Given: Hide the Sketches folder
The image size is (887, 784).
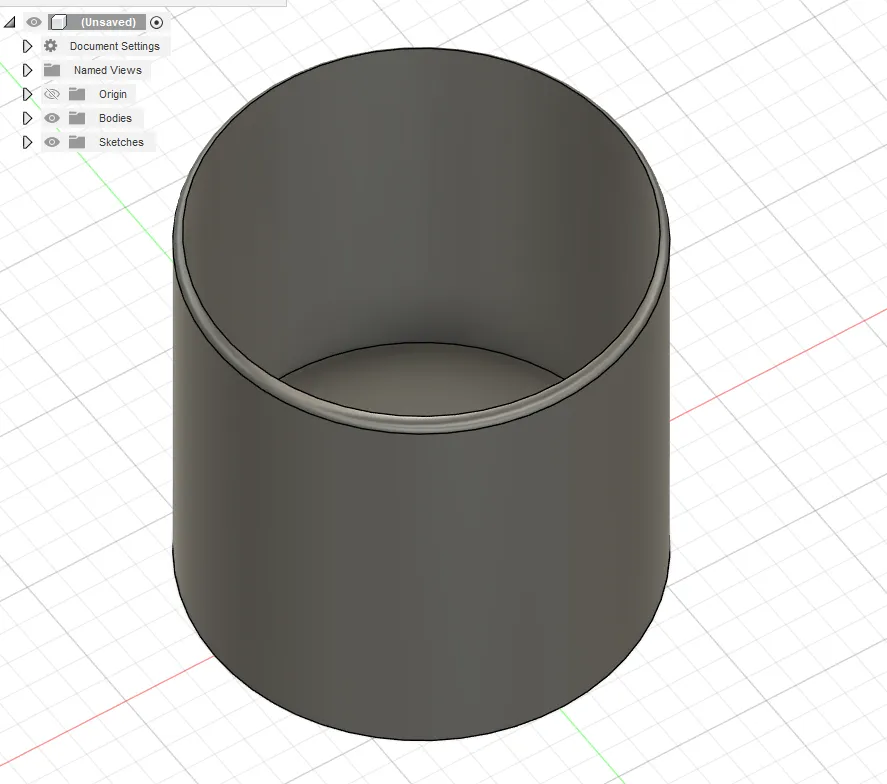Looking at the screenshot, I should 51,142.
